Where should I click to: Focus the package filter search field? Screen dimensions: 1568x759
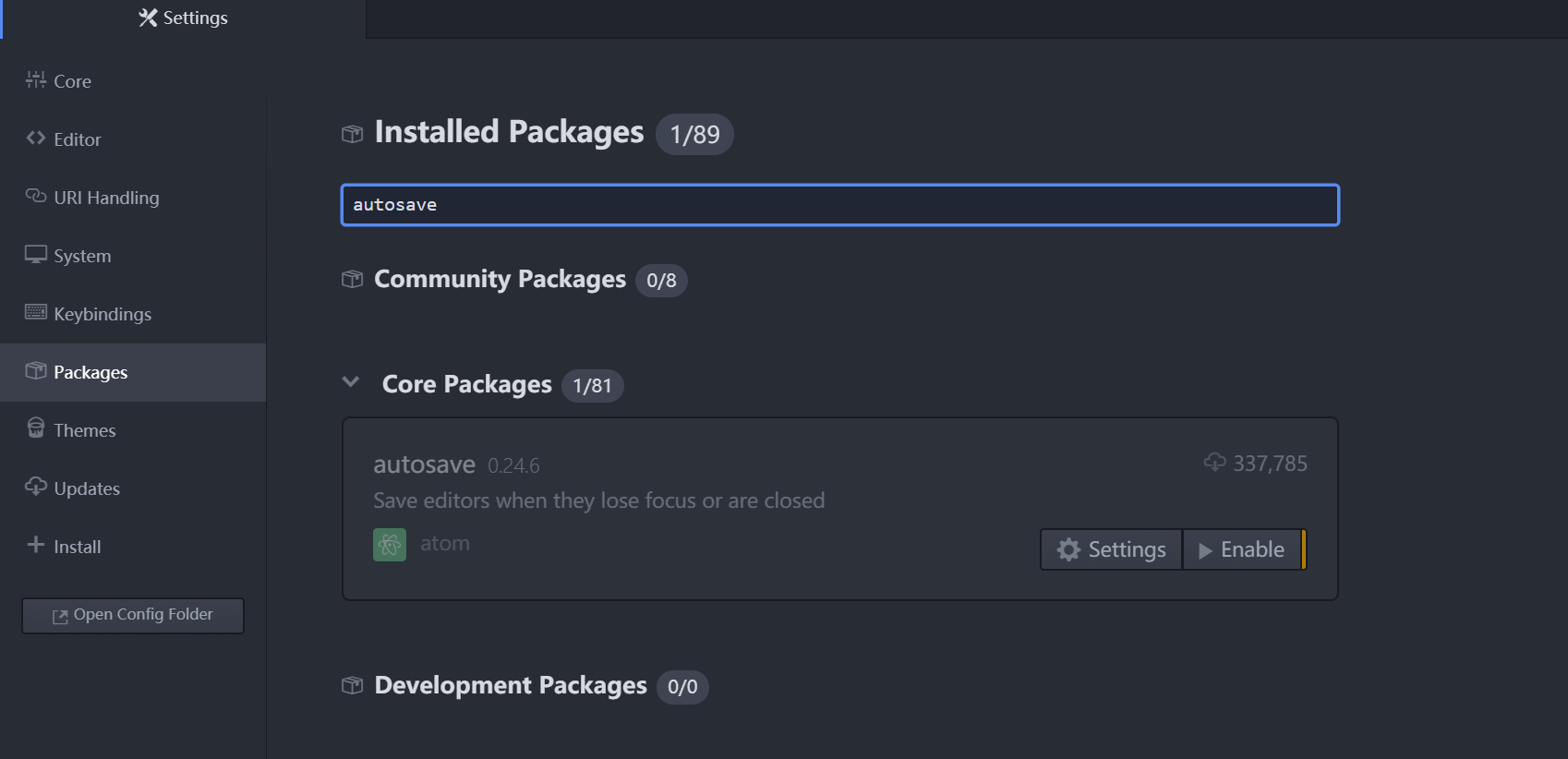[839, 205]
